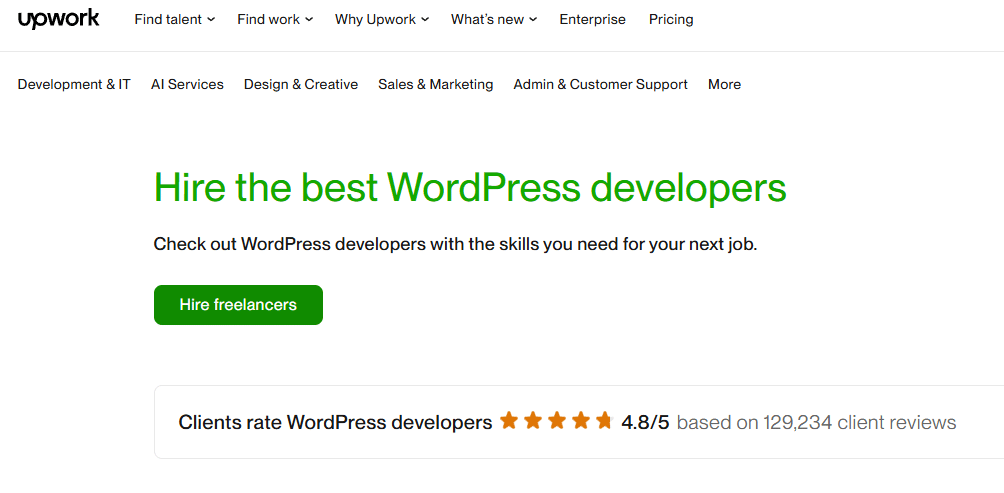This screenshot has width=1004, height=493.
Task: Open the Why Upwork dropdown
Action: tap(382, 20)
